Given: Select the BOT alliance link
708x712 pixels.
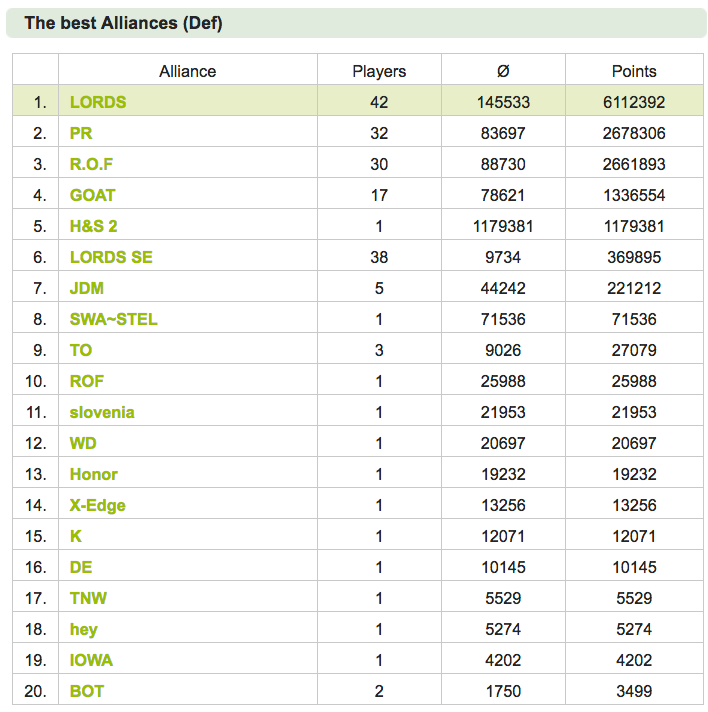Looking at the screenshot, I should coord(87,691).
